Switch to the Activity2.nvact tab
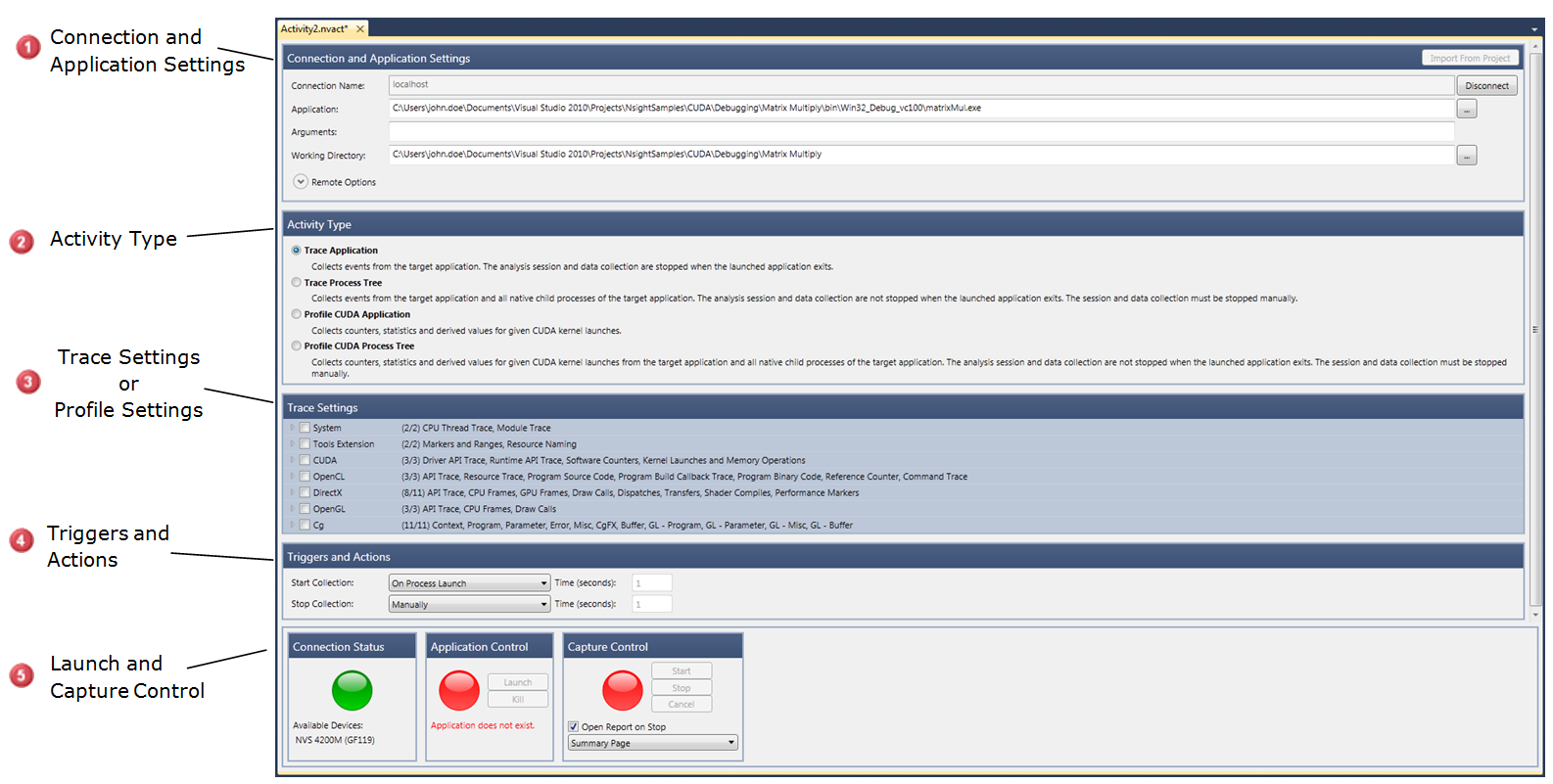The height and width of the screenshot is (784, 1553). (x=314, y=29)
